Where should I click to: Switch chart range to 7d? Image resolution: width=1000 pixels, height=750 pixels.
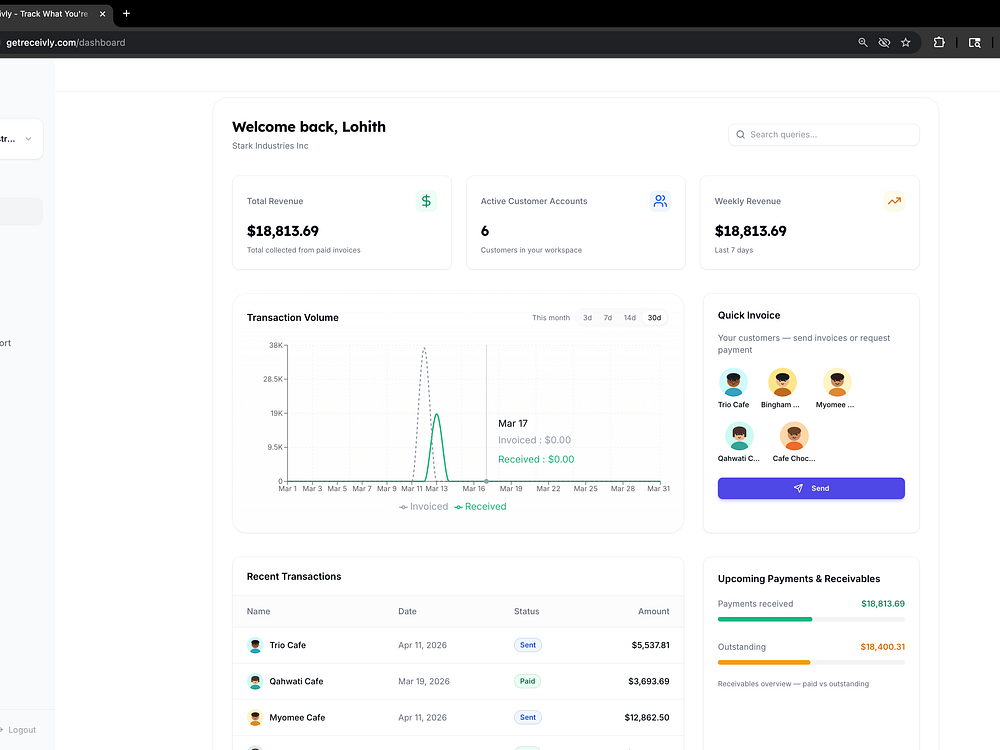(608, 318)
